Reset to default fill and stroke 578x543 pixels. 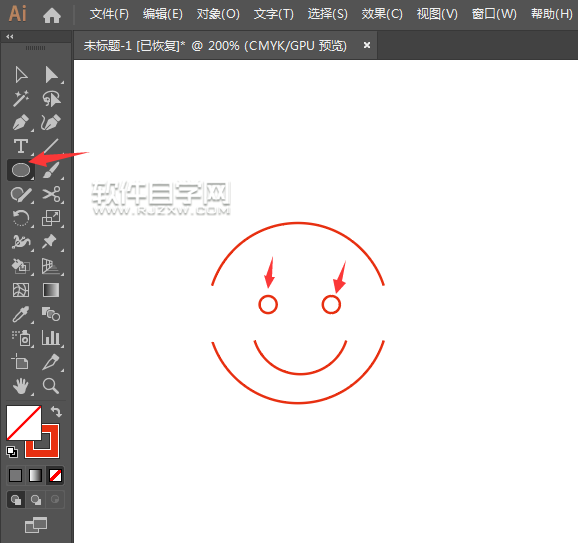point(12,452)
